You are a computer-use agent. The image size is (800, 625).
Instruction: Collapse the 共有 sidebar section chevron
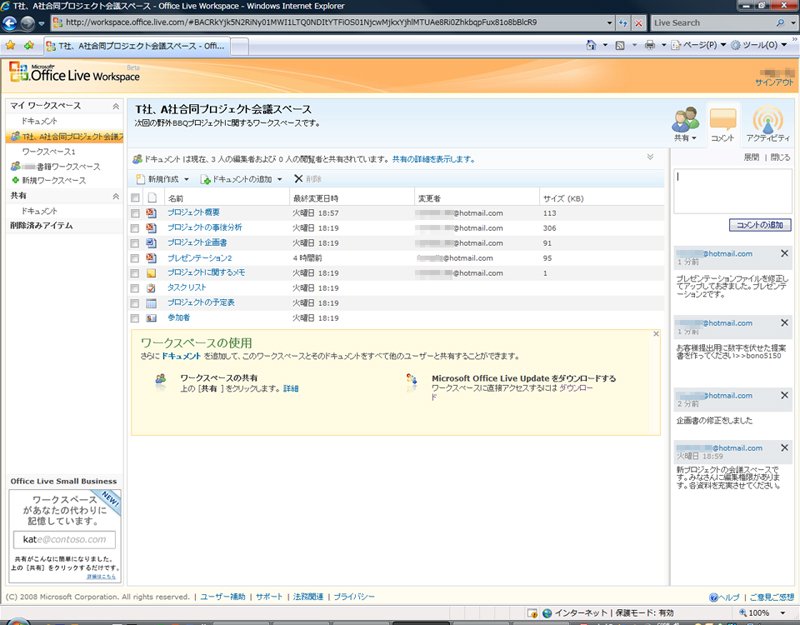coord(116,196)
